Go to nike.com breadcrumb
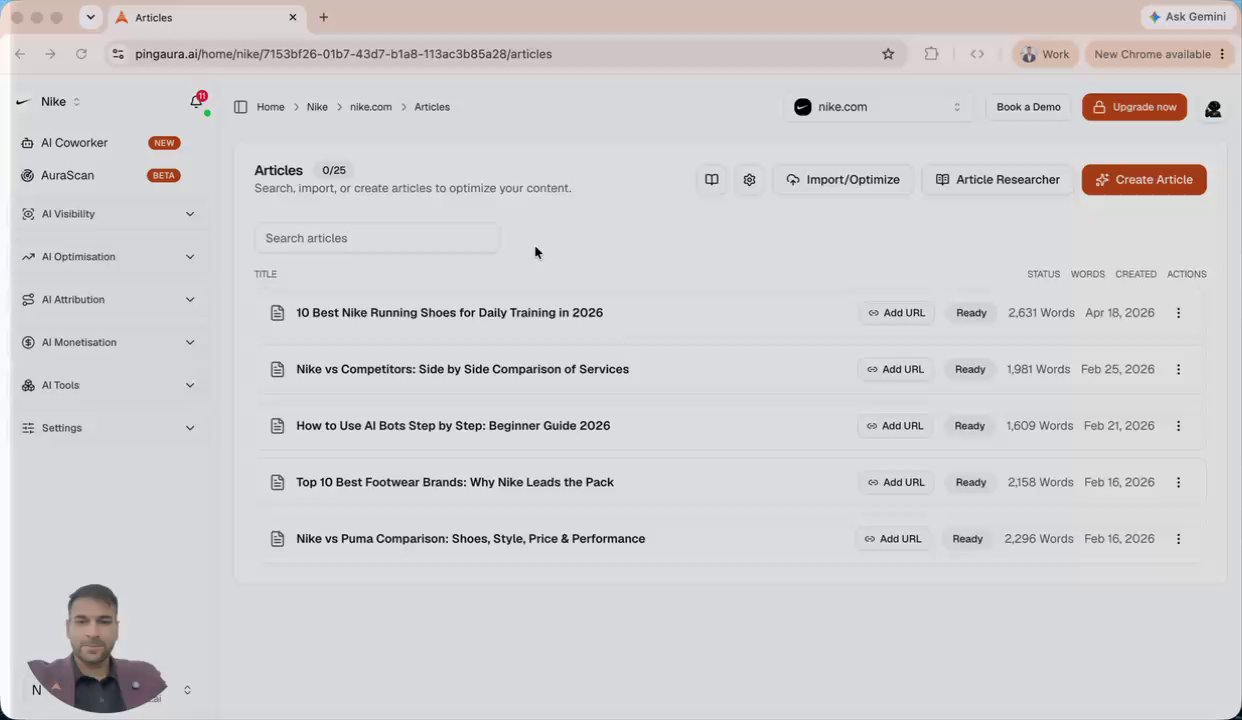This screenshot has height=720, width=1242. pyautogui.click(x=371, y=107)
